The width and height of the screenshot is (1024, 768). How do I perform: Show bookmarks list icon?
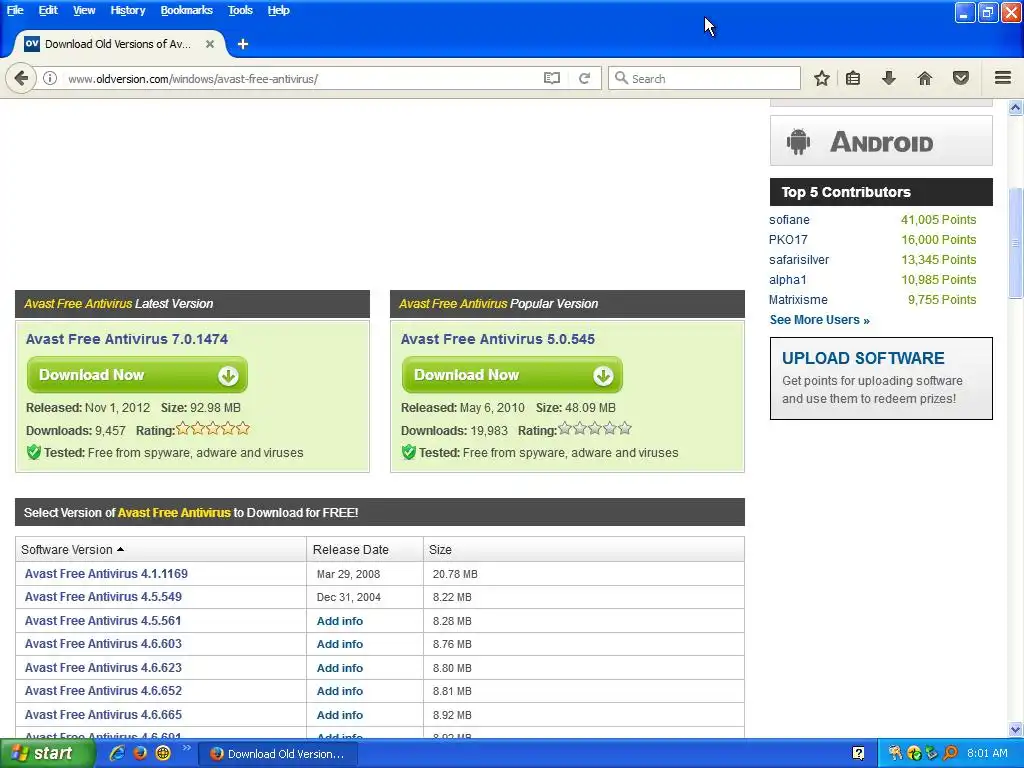click(853, 78)
